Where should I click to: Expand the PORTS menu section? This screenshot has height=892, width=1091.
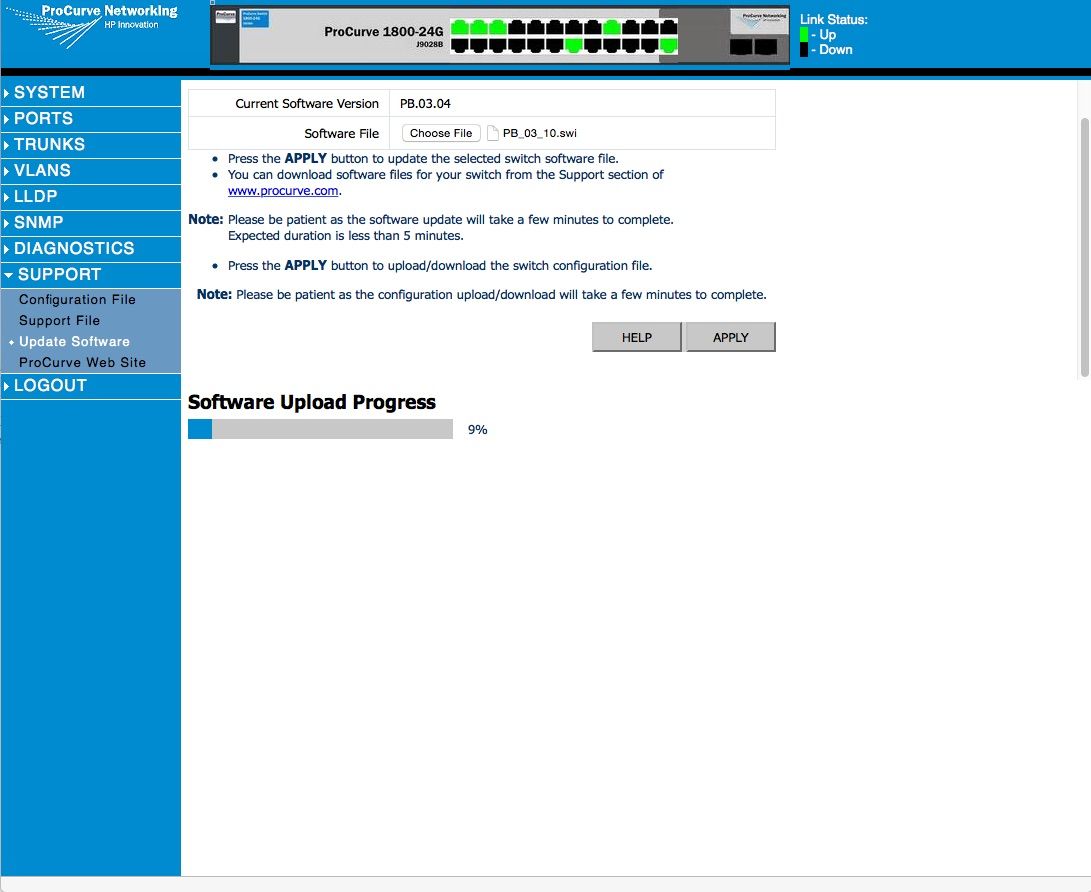pos(90,118)
